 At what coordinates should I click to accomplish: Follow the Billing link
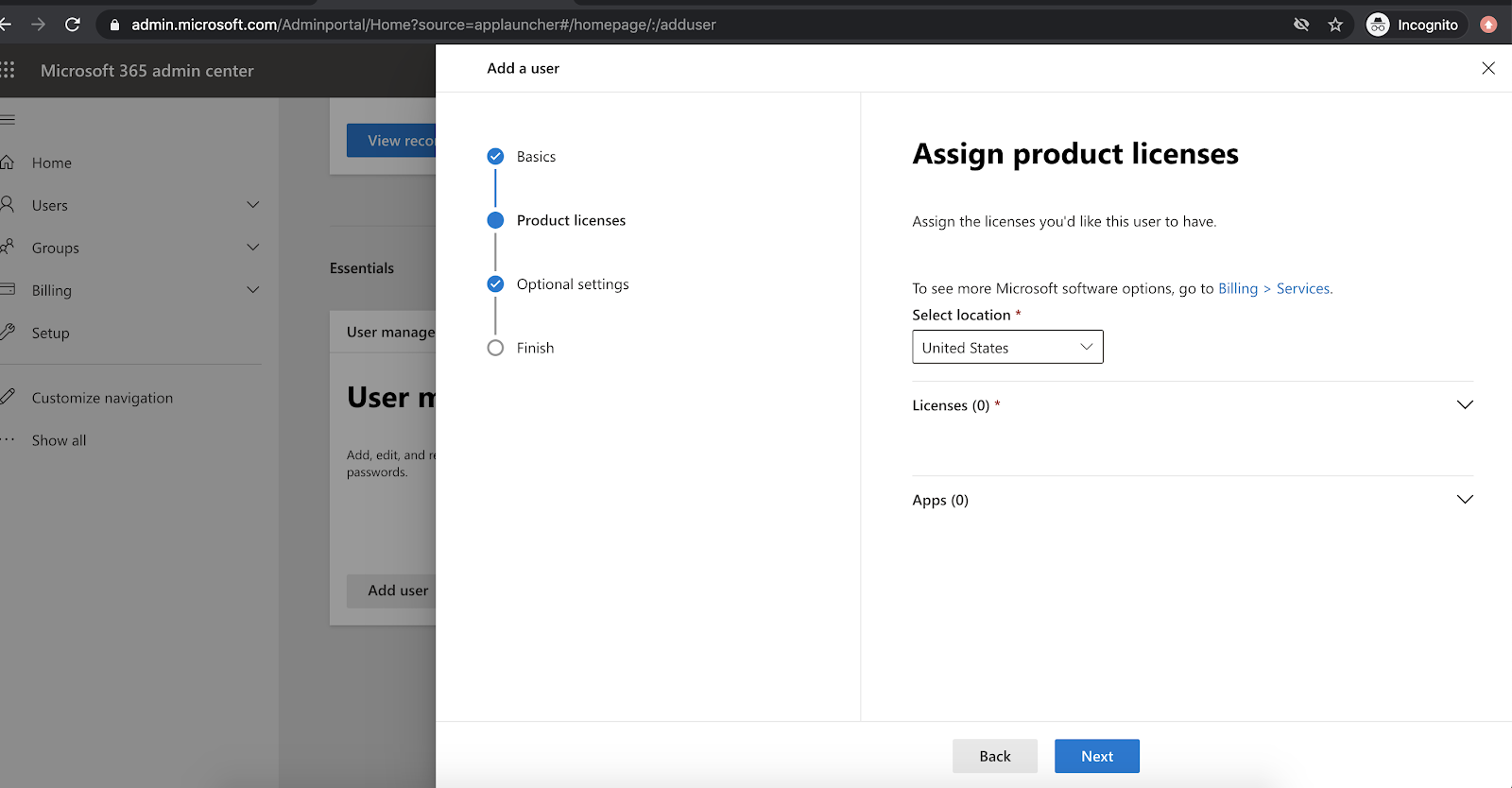point(1238,288)
